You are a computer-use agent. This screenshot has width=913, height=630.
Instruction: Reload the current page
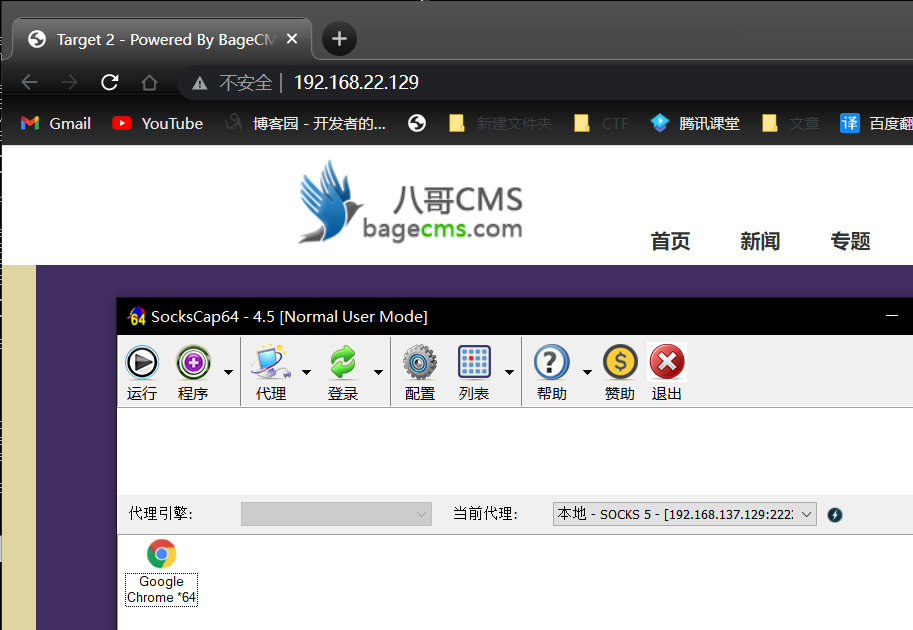109,82
